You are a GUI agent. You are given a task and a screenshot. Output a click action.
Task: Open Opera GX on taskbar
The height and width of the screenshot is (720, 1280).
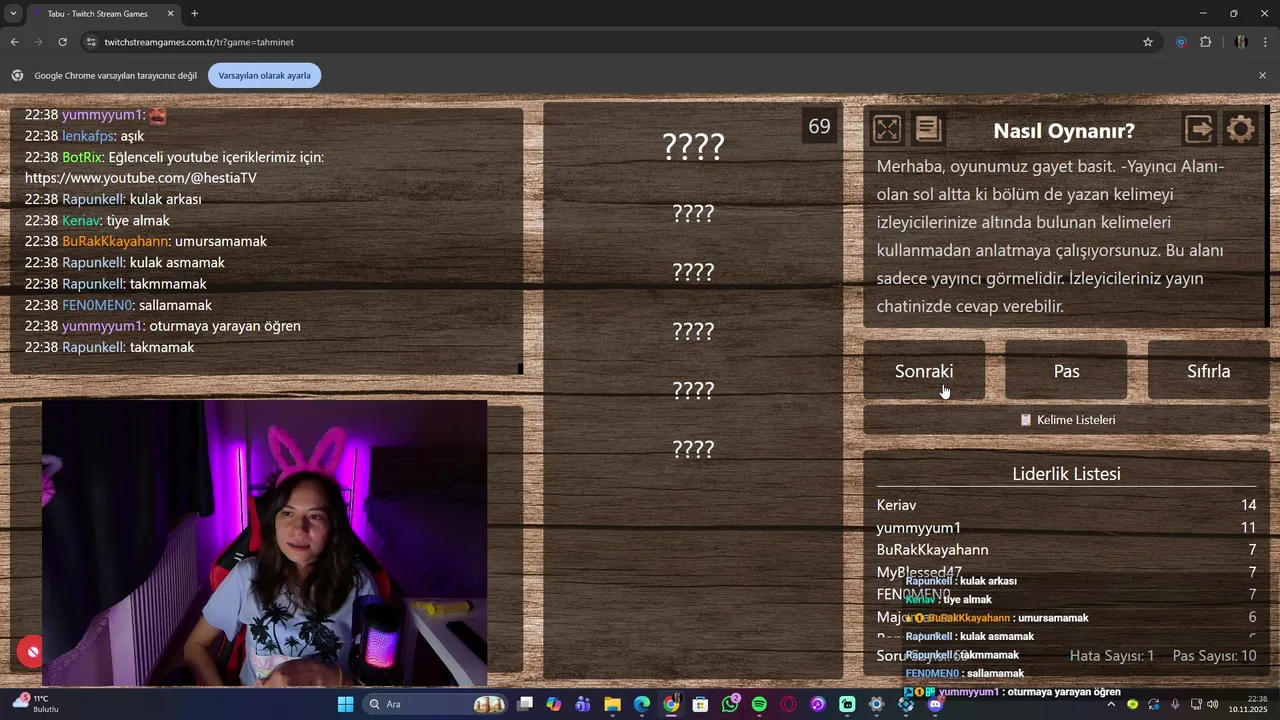[788, 704]
